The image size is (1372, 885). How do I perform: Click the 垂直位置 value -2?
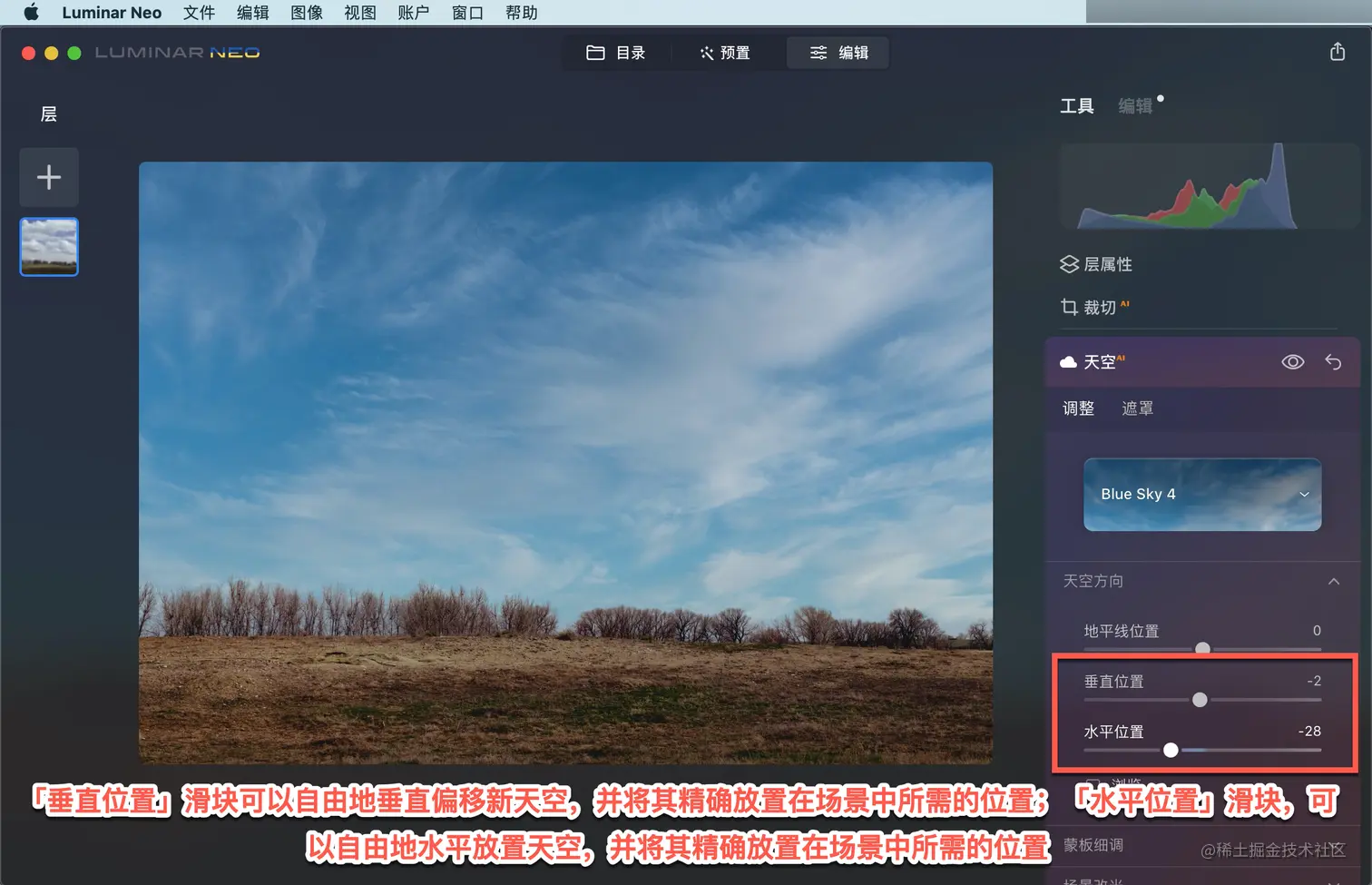point(1314,681)
